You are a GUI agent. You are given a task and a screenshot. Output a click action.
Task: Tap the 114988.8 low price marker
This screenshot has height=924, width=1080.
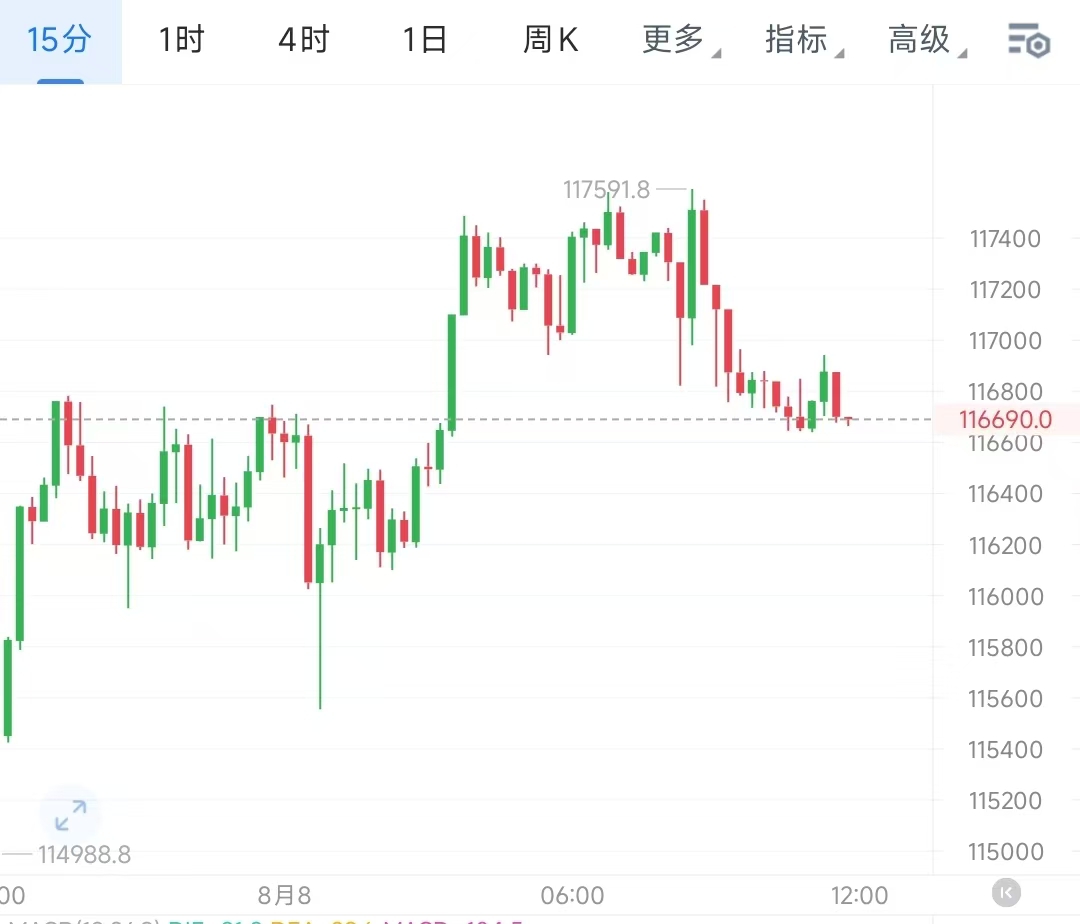click(x=84, y=855)
